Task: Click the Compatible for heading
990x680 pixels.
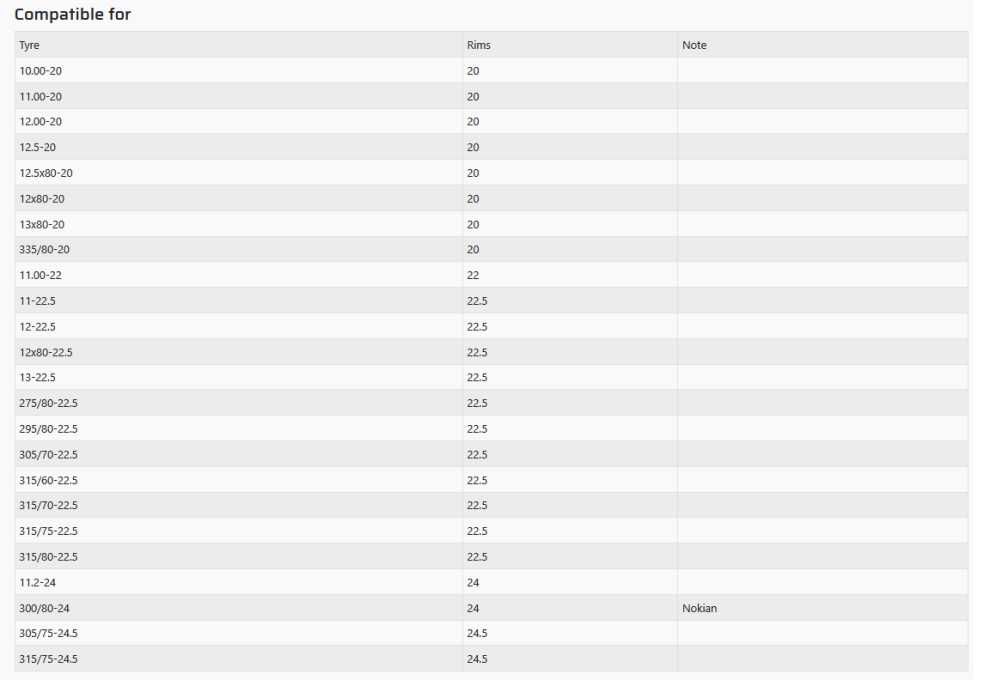Action: 72,15
